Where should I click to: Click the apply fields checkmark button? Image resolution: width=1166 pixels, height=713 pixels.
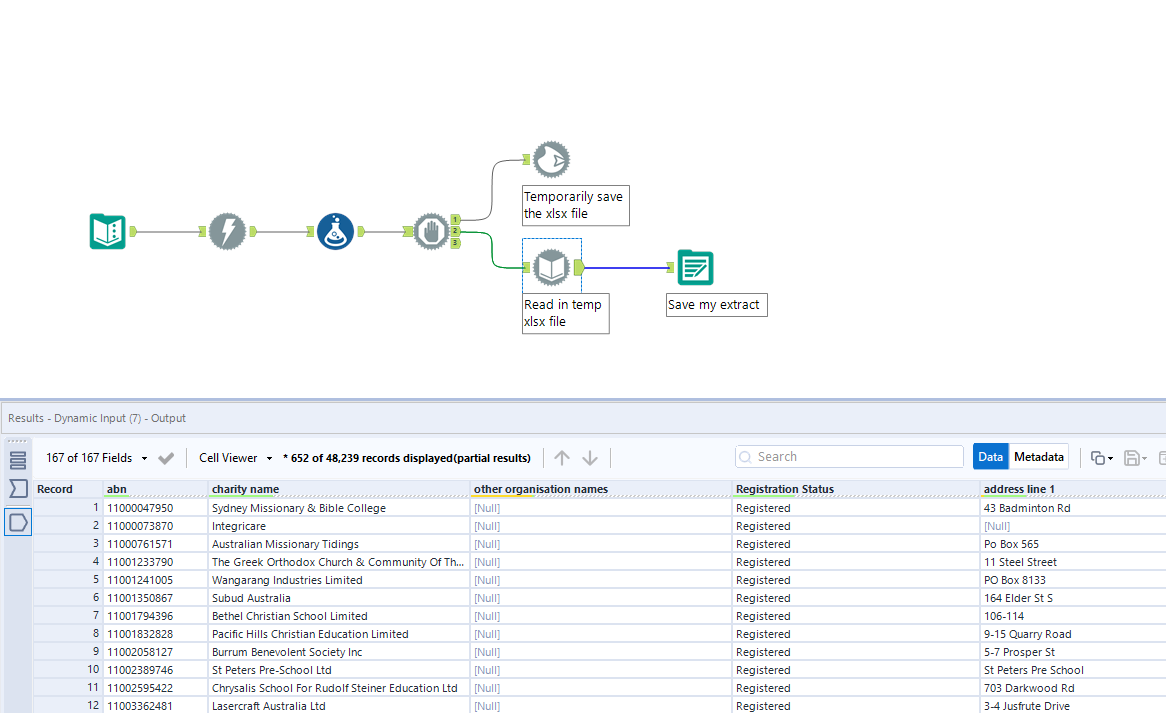click(166, 457)
